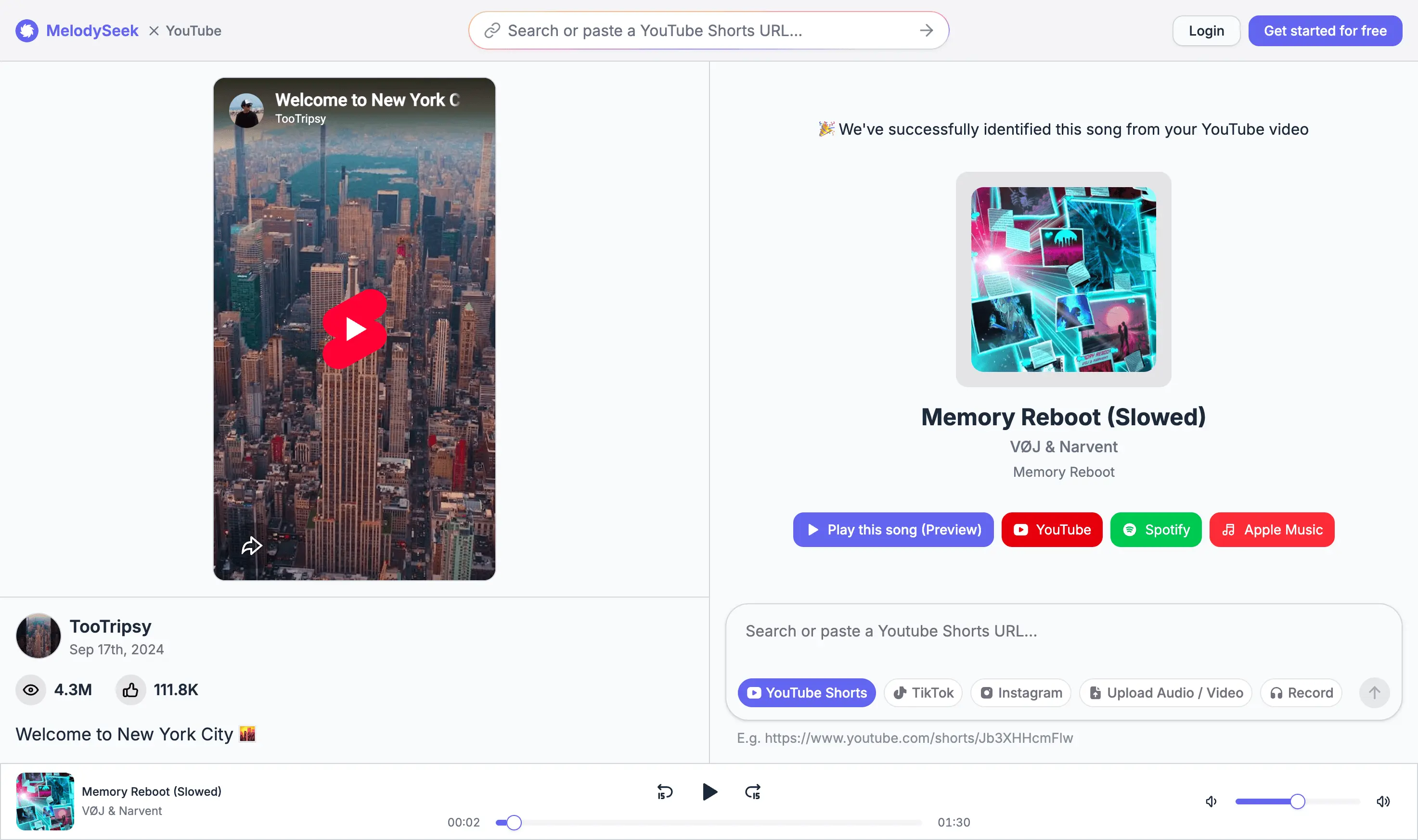This screenshot has height=840, width=1418.
Task: Click the views eye icon
Action: coord(31,690)
